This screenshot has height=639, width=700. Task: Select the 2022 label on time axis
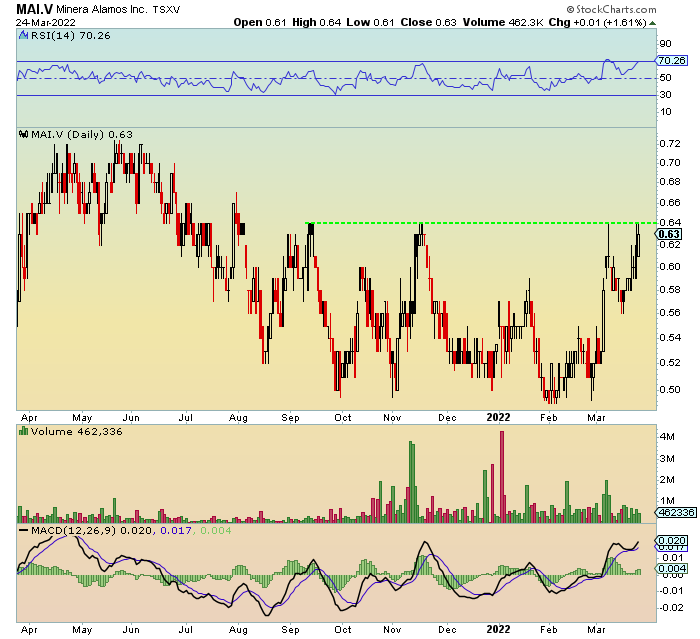point(497,415)
